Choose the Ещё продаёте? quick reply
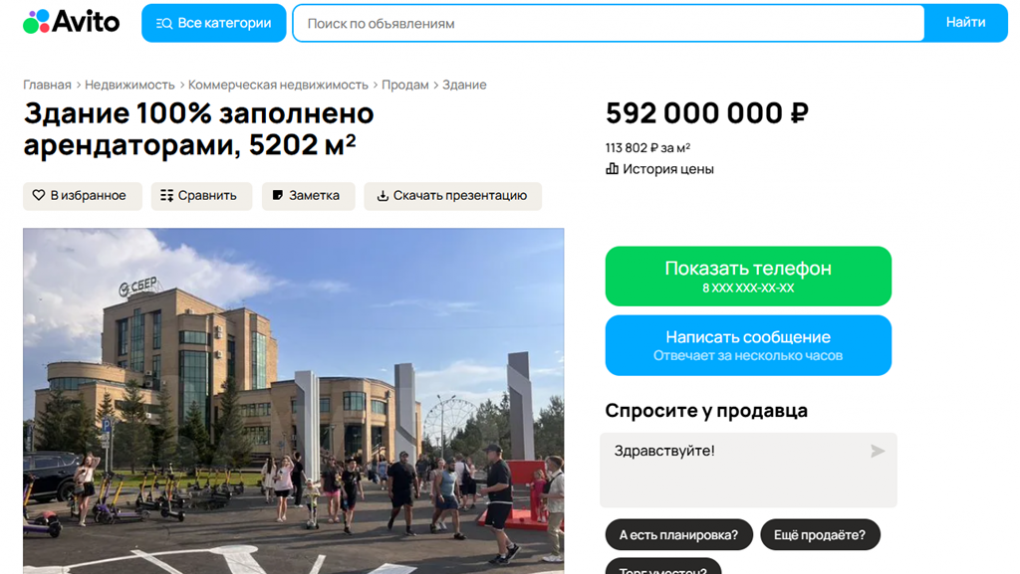Image resolution: width=1020 pixels, height=574 pixels. coord(820,535)
